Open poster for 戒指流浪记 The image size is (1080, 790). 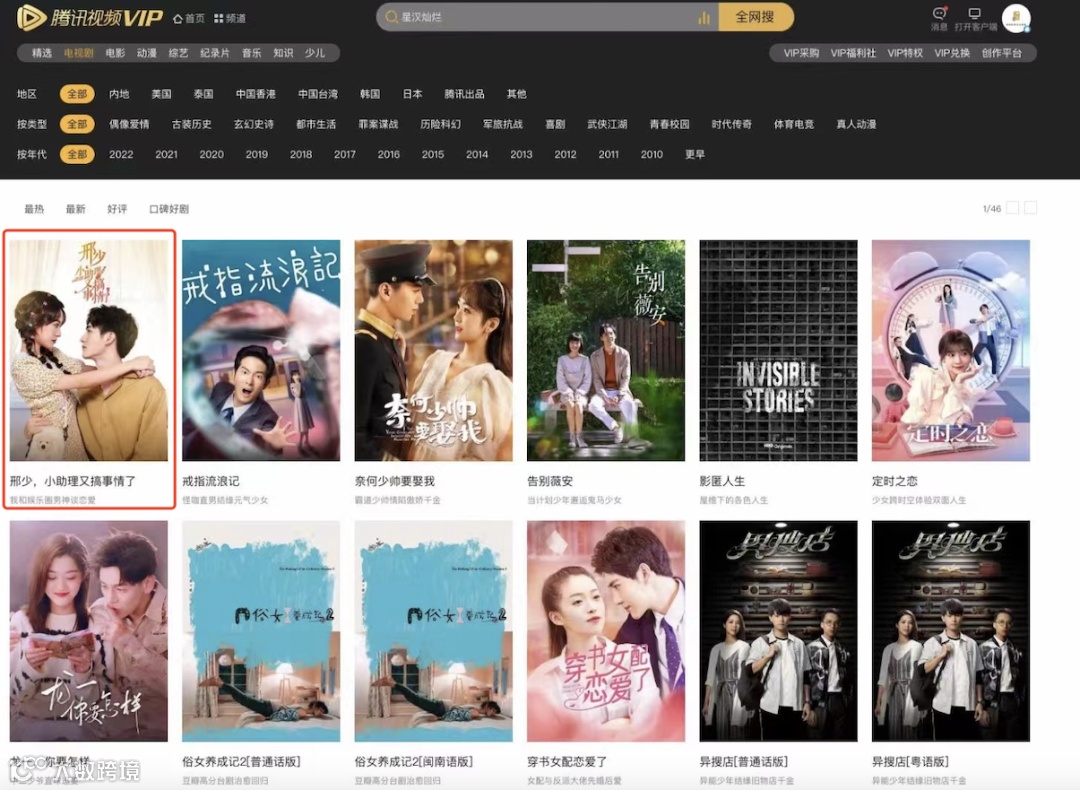pyautogui.click(x=261, y=351)
